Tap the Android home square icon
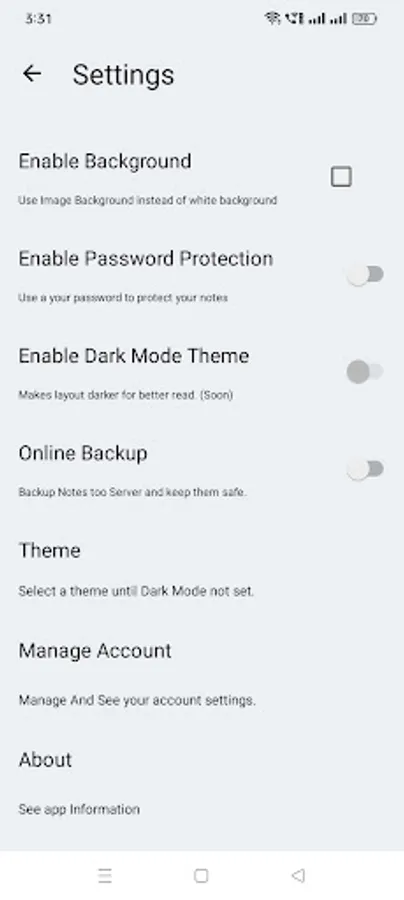The height and width of the screenshot is (900, 404). tap(201, 875)
